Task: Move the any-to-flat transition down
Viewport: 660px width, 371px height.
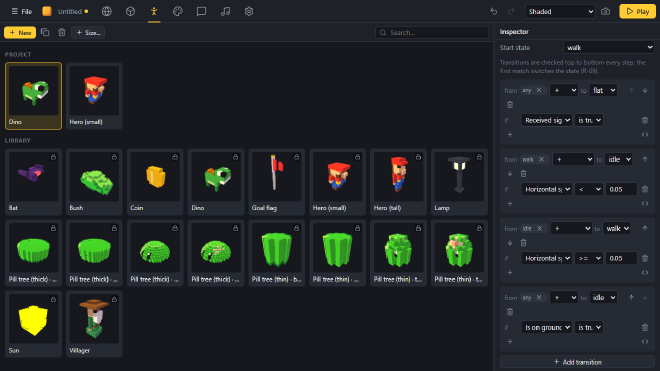Action: pyautogui.click(x=645, y=90)
